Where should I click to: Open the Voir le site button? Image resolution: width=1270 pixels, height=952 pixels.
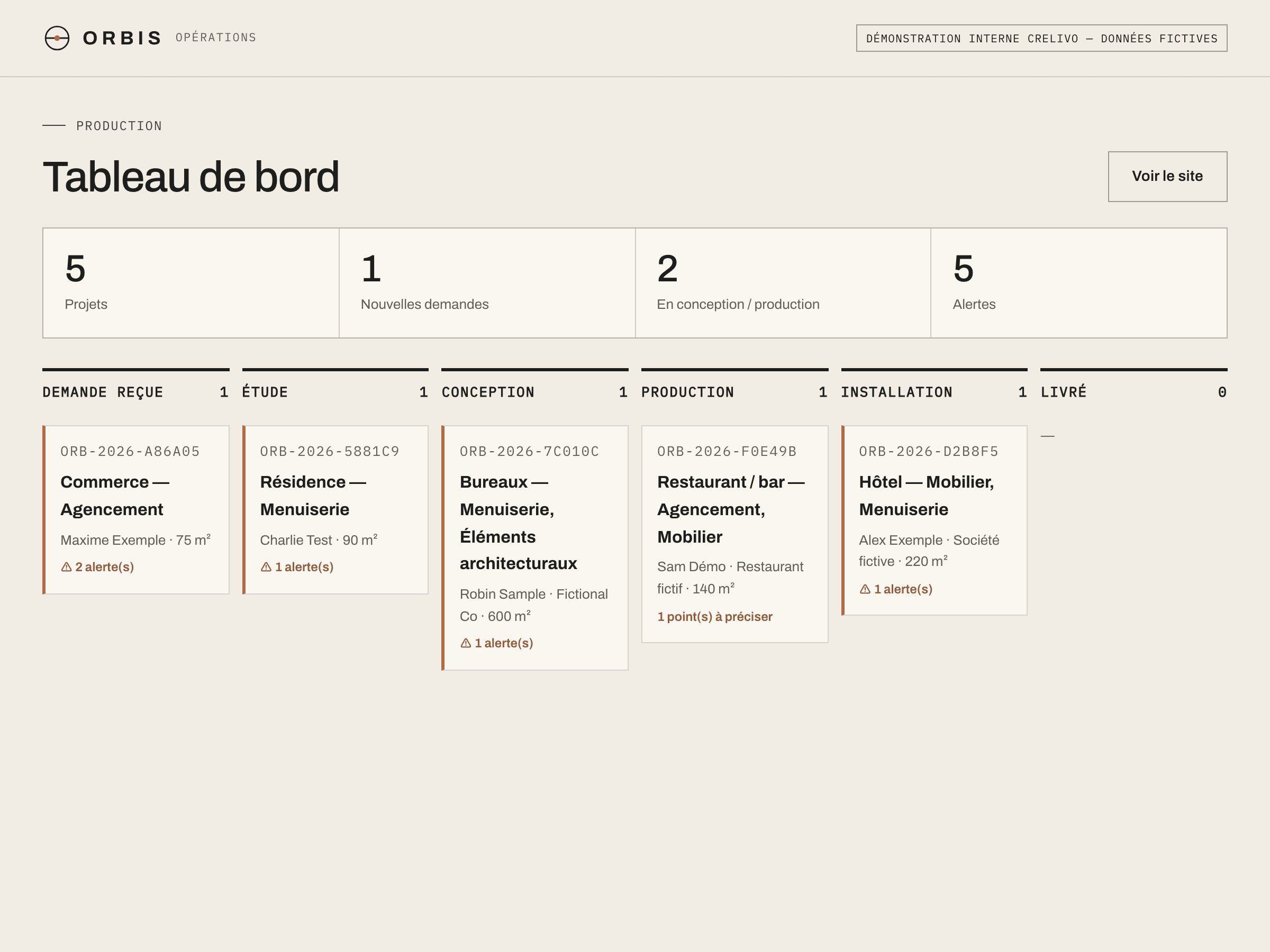[1167, 176]
